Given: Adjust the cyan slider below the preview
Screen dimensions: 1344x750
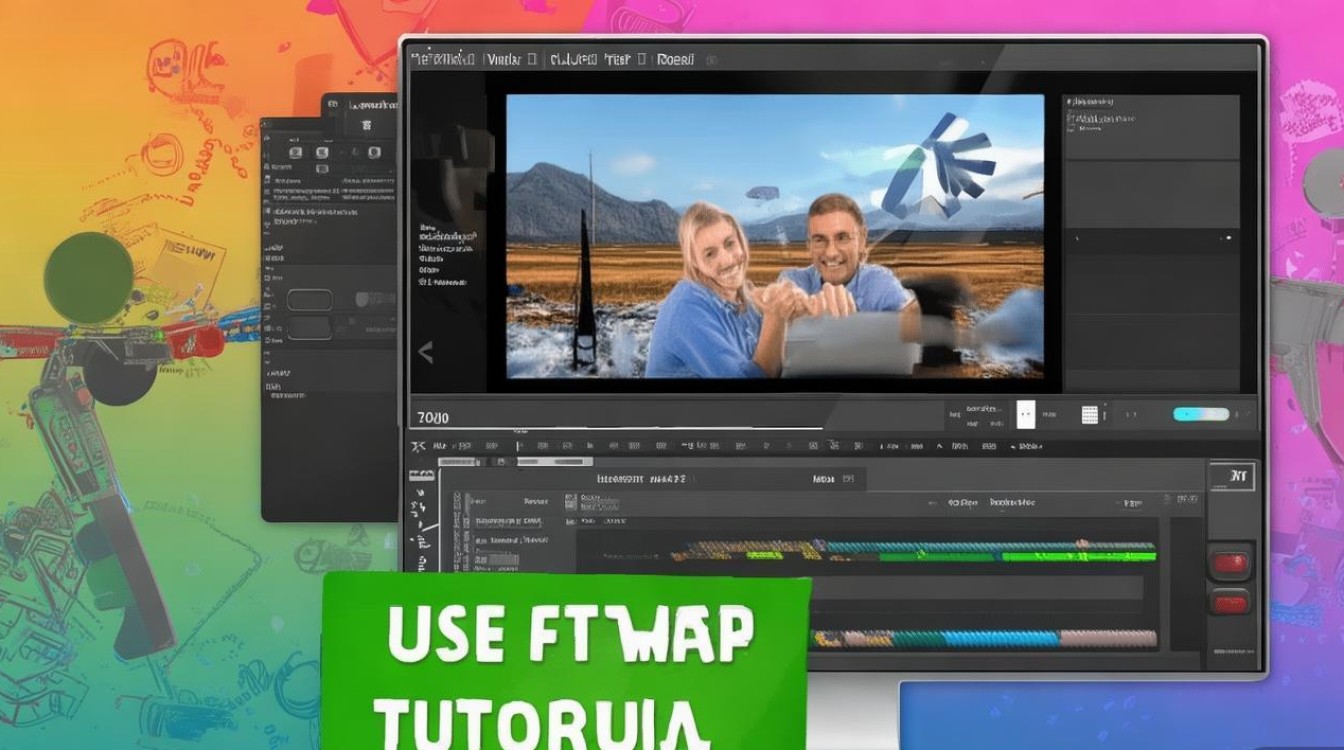Looking at the screenshot, I should pyautogui.click(x=1201, y=414).
